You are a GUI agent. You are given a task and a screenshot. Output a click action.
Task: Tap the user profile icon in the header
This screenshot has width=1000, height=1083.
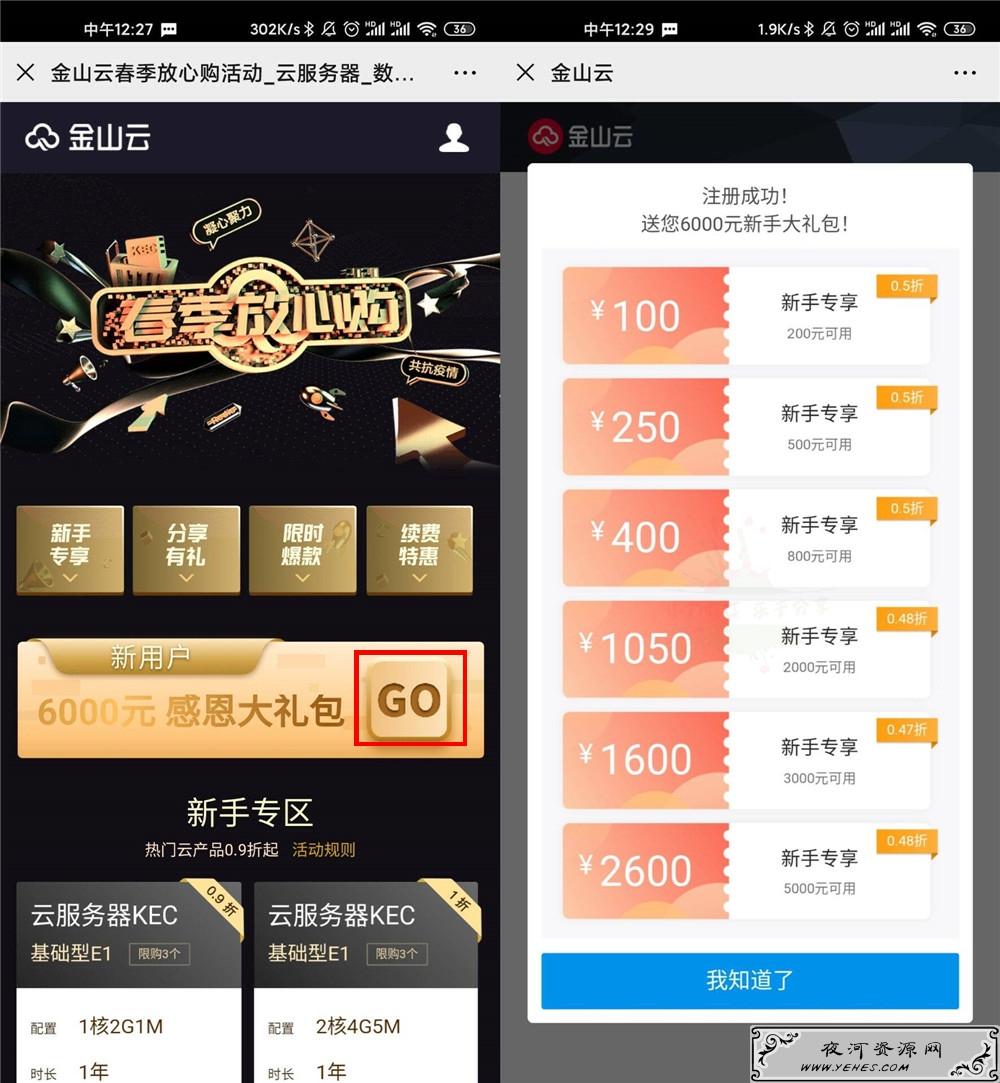coord(454,137)
